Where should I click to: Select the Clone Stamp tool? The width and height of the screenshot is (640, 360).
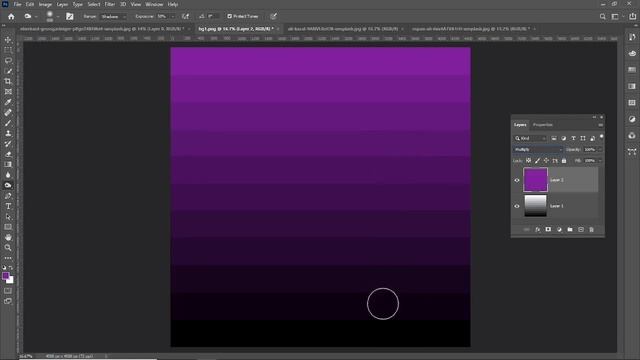tap(8, 133)
